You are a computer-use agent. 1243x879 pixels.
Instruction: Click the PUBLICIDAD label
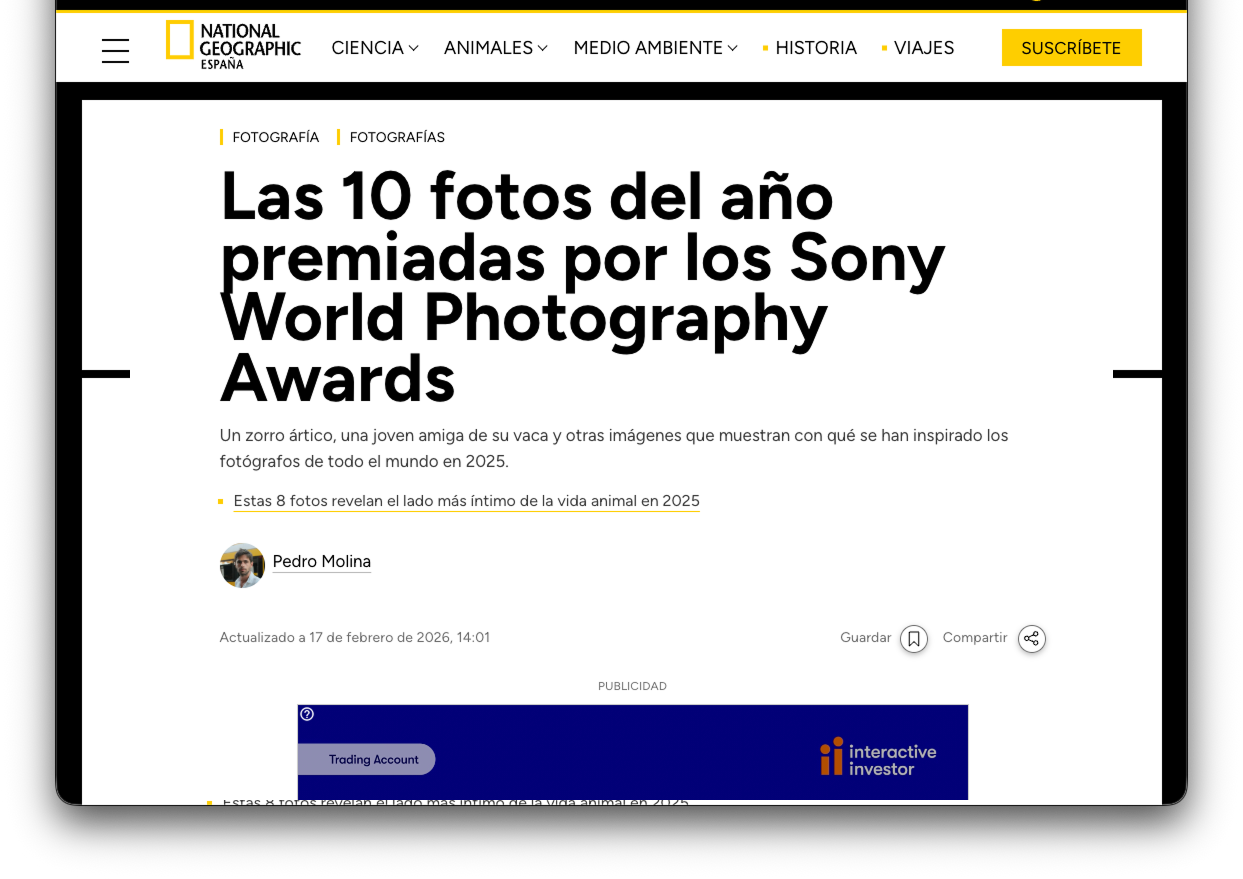(x=632, y=686)
